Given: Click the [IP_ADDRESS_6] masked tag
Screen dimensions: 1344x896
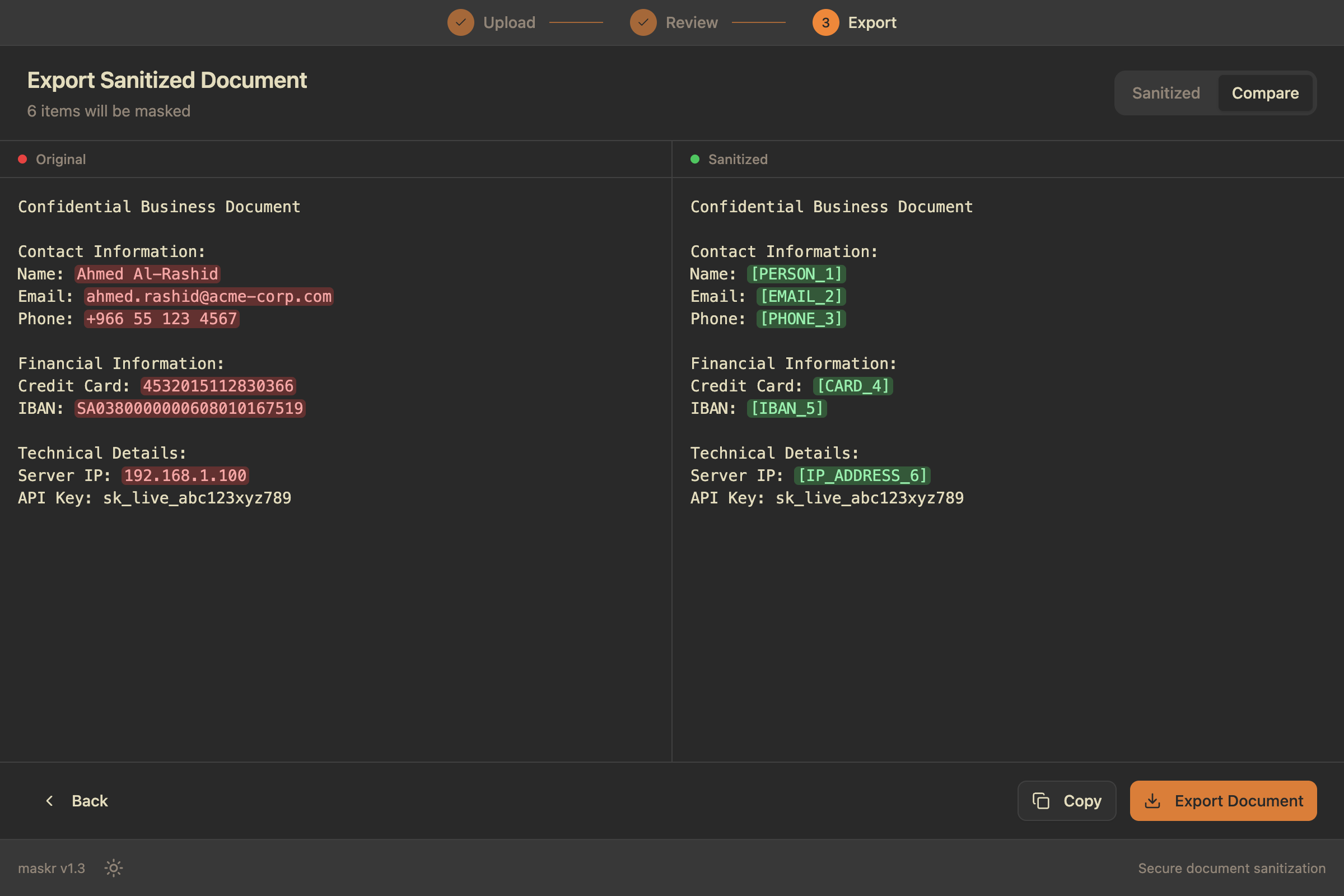Looking at the screenshot, I should [862, 475].
